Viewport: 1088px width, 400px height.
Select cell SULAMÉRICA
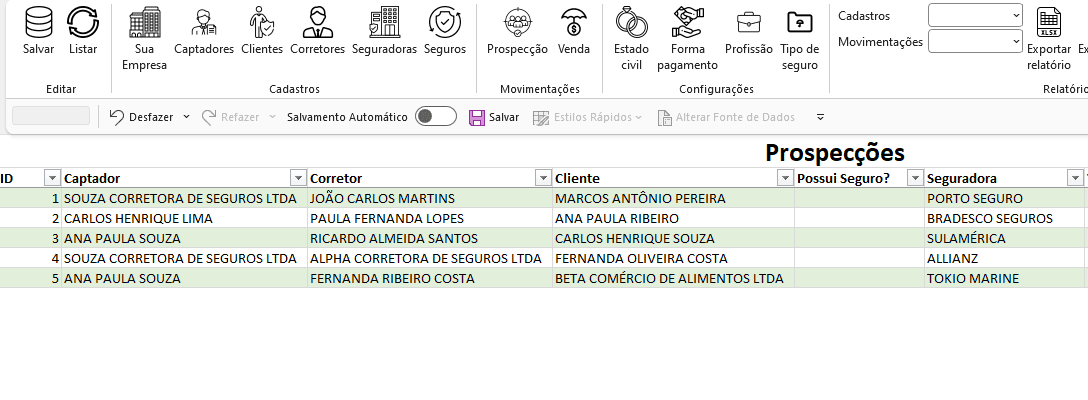tap(1004, 239)
